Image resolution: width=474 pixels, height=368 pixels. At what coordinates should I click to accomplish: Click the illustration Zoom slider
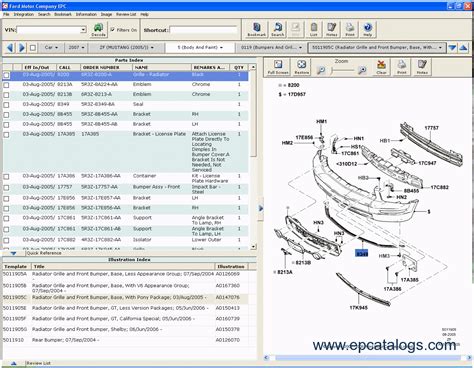(x=342, y=70)
